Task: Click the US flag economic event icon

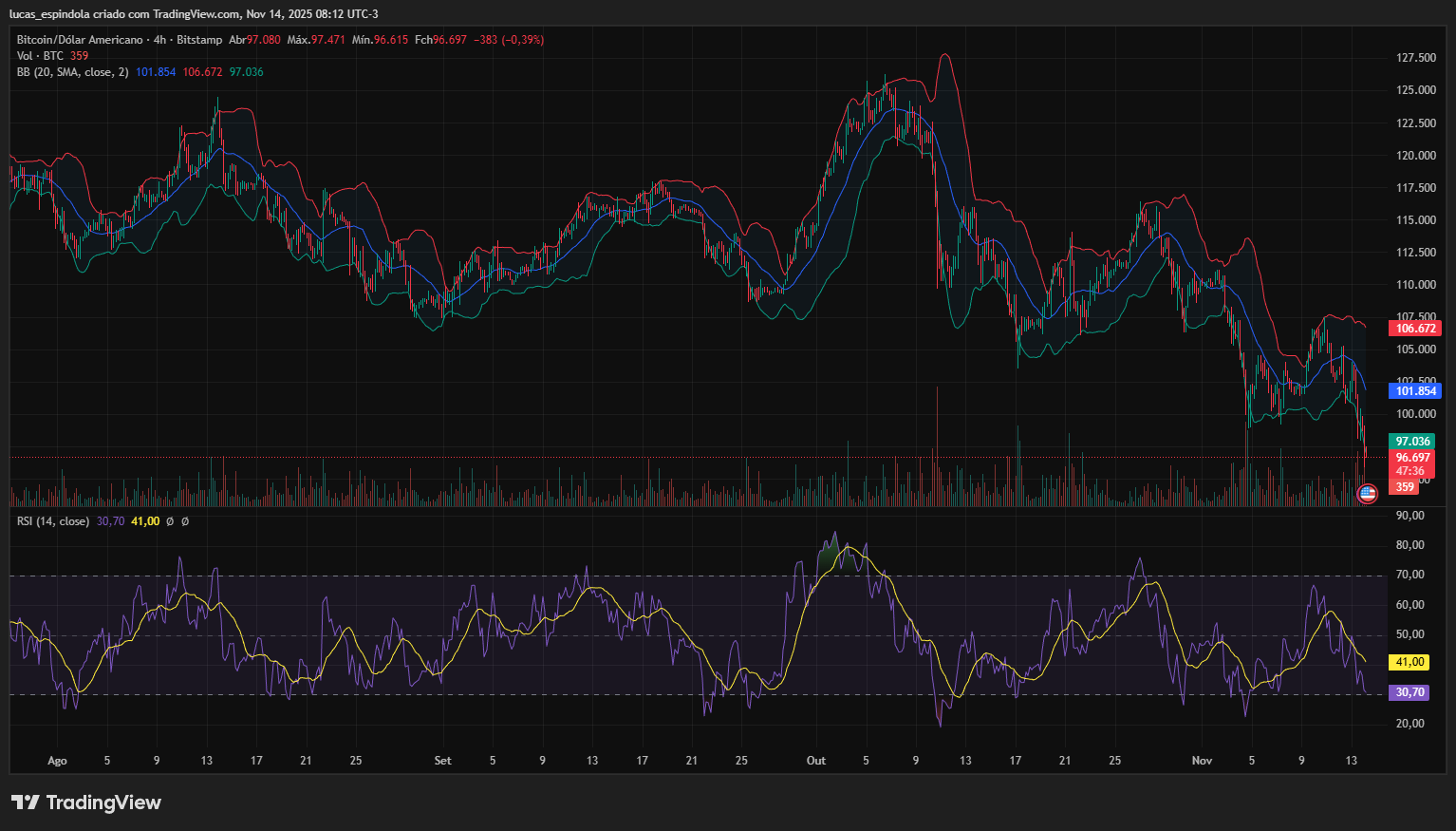Action: (1367, 493)
